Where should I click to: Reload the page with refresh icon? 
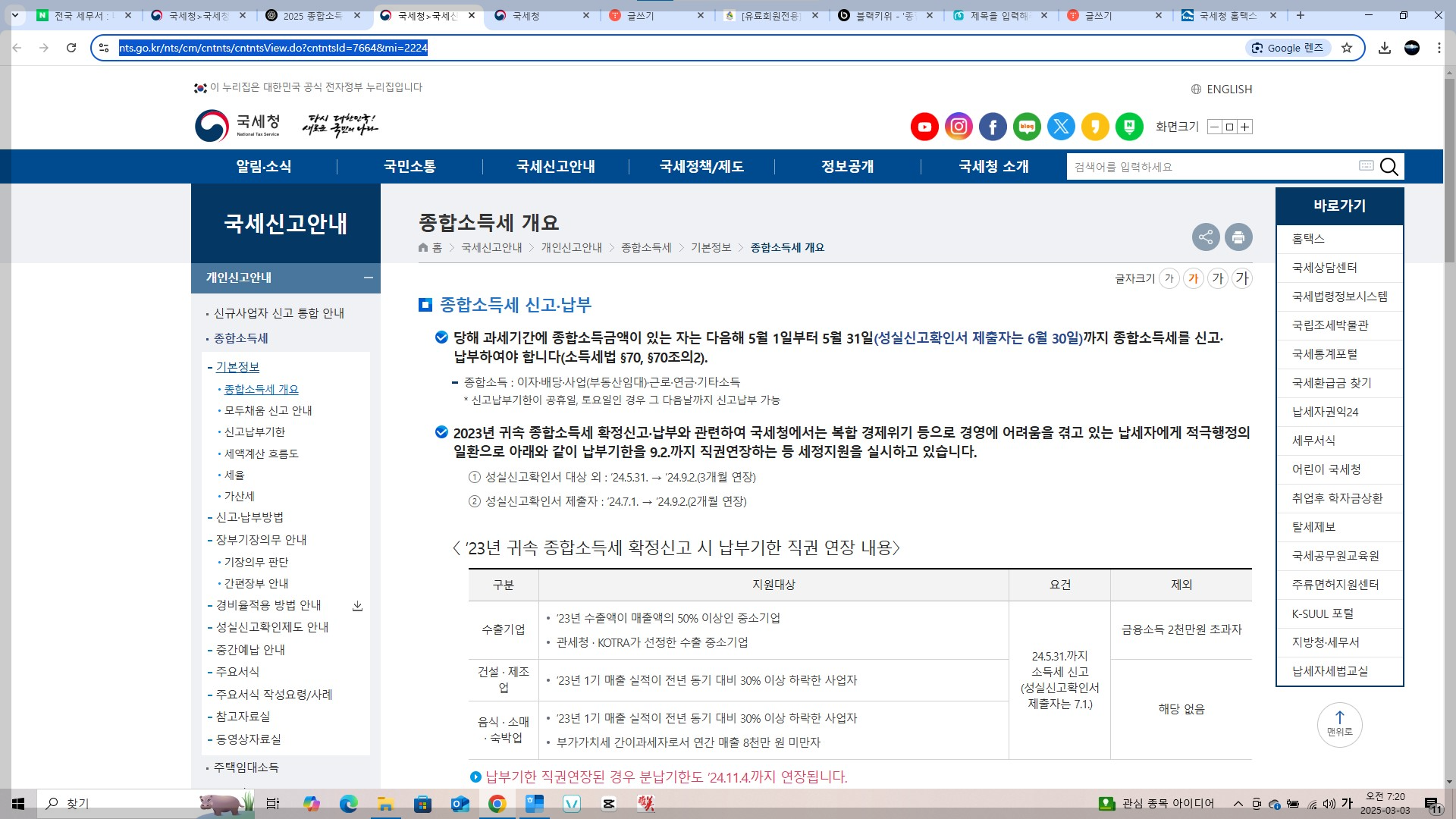pyautogui.click(x=71, y=48)
